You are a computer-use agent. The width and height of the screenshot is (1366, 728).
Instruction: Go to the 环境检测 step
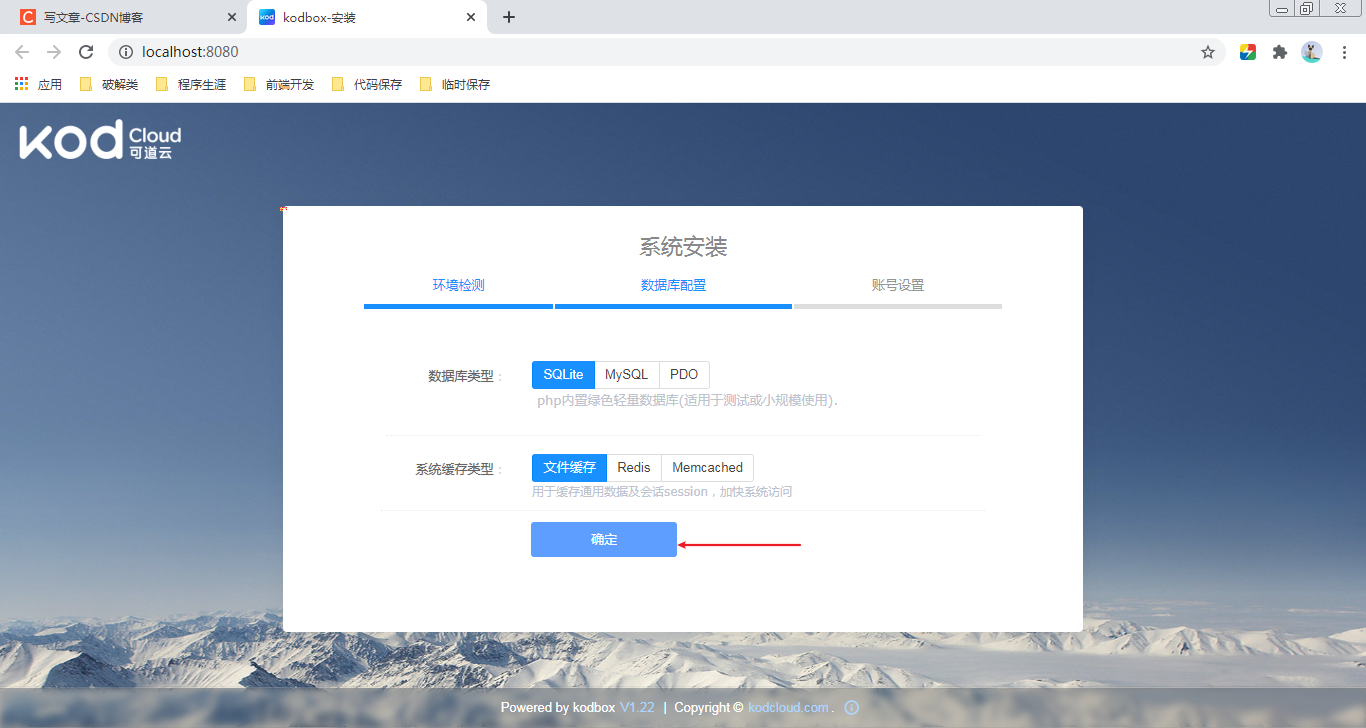click(458, 285)
